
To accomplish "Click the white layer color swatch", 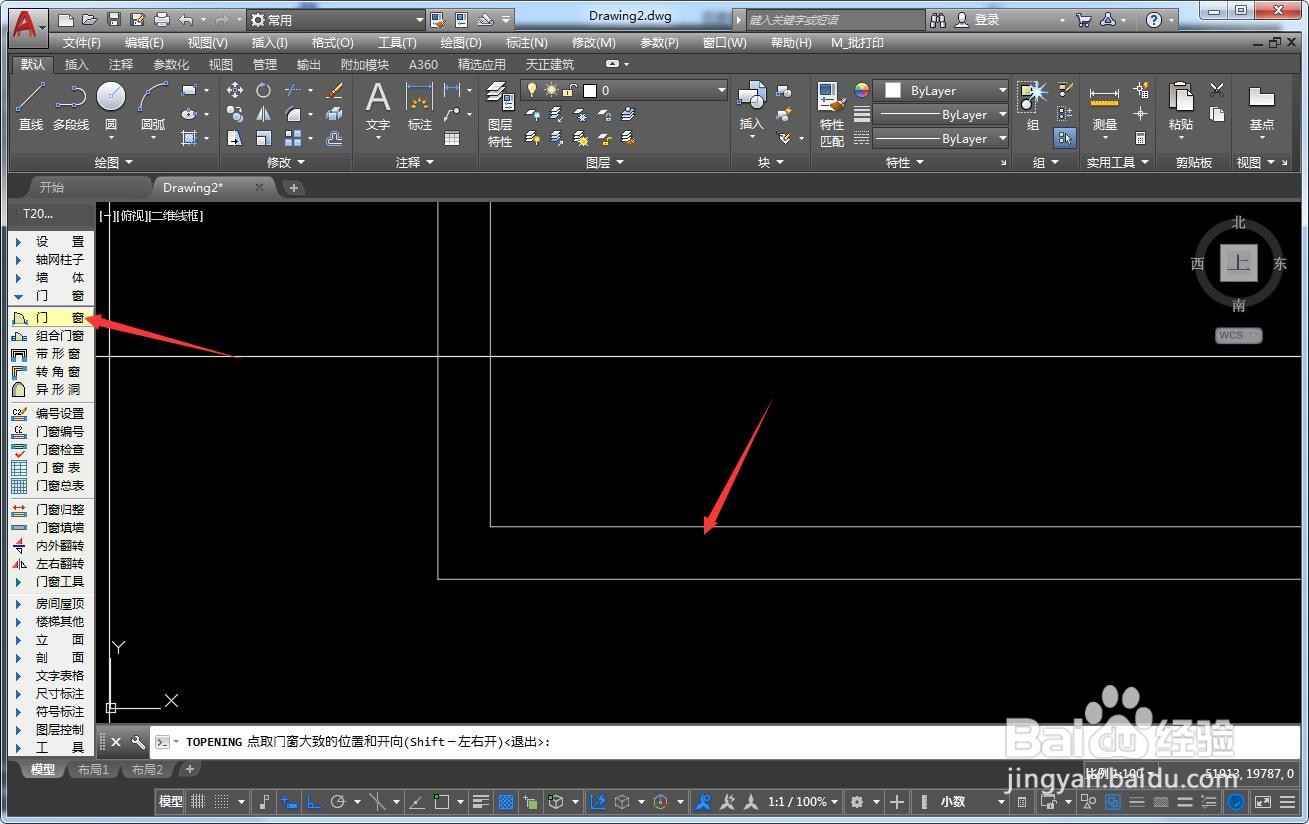I will coord(590,90).
